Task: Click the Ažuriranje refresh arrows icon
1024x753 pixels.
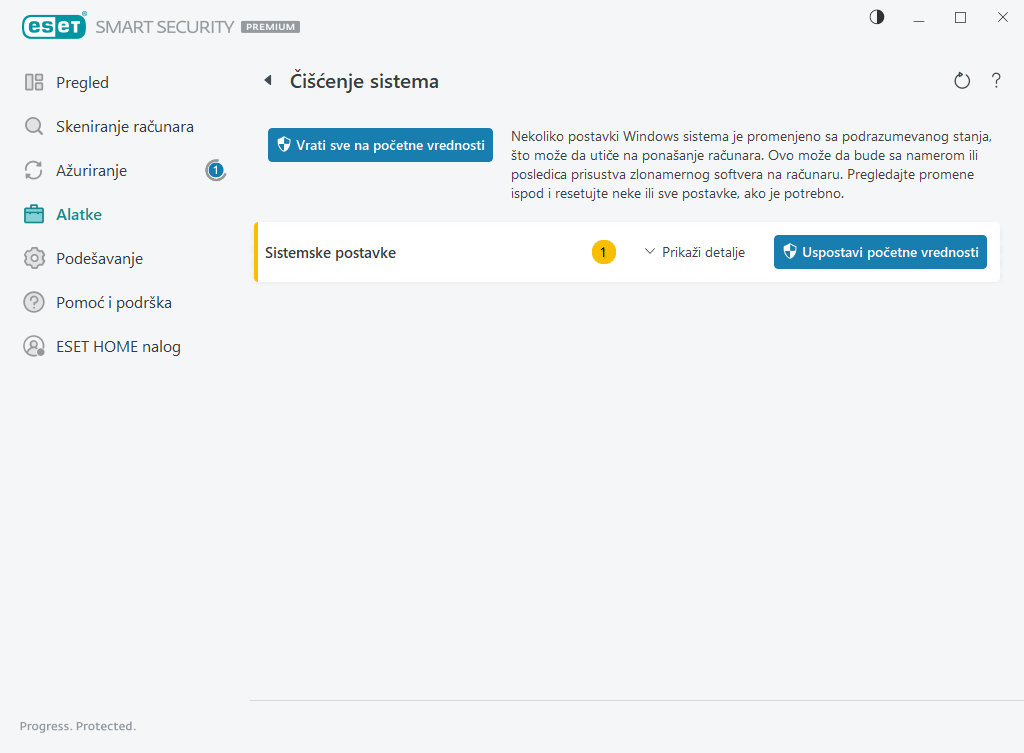Action: 34,171
